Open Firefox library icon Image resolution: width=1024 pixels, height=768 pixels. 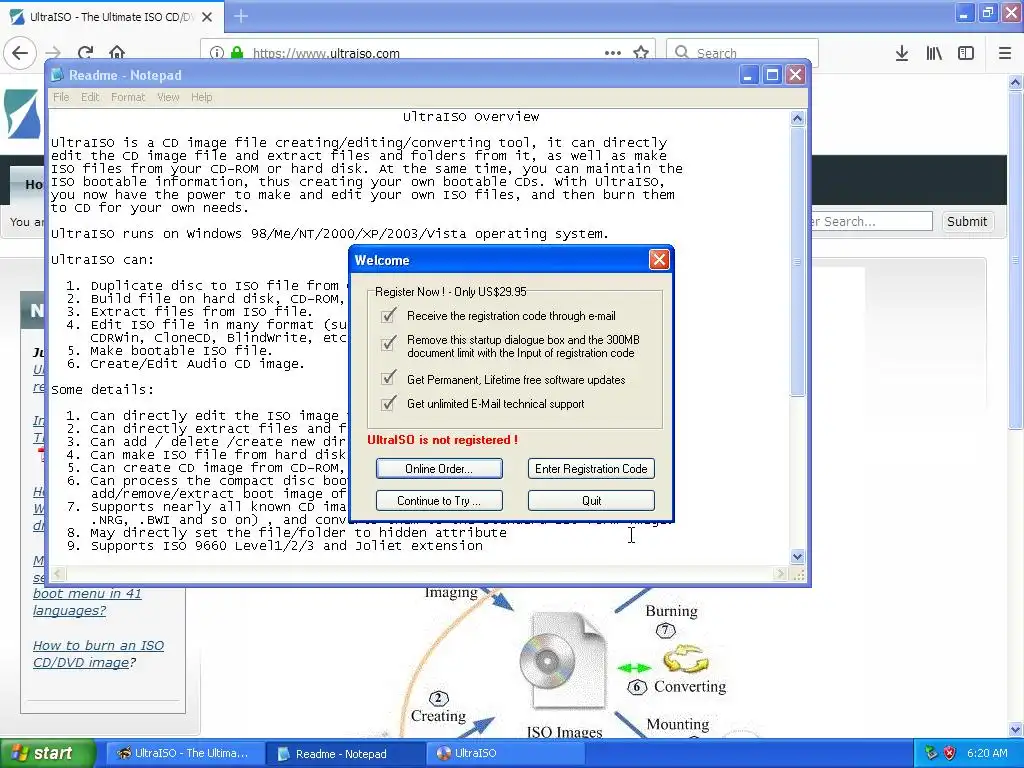pyautogui.click(x=934, y=53)
